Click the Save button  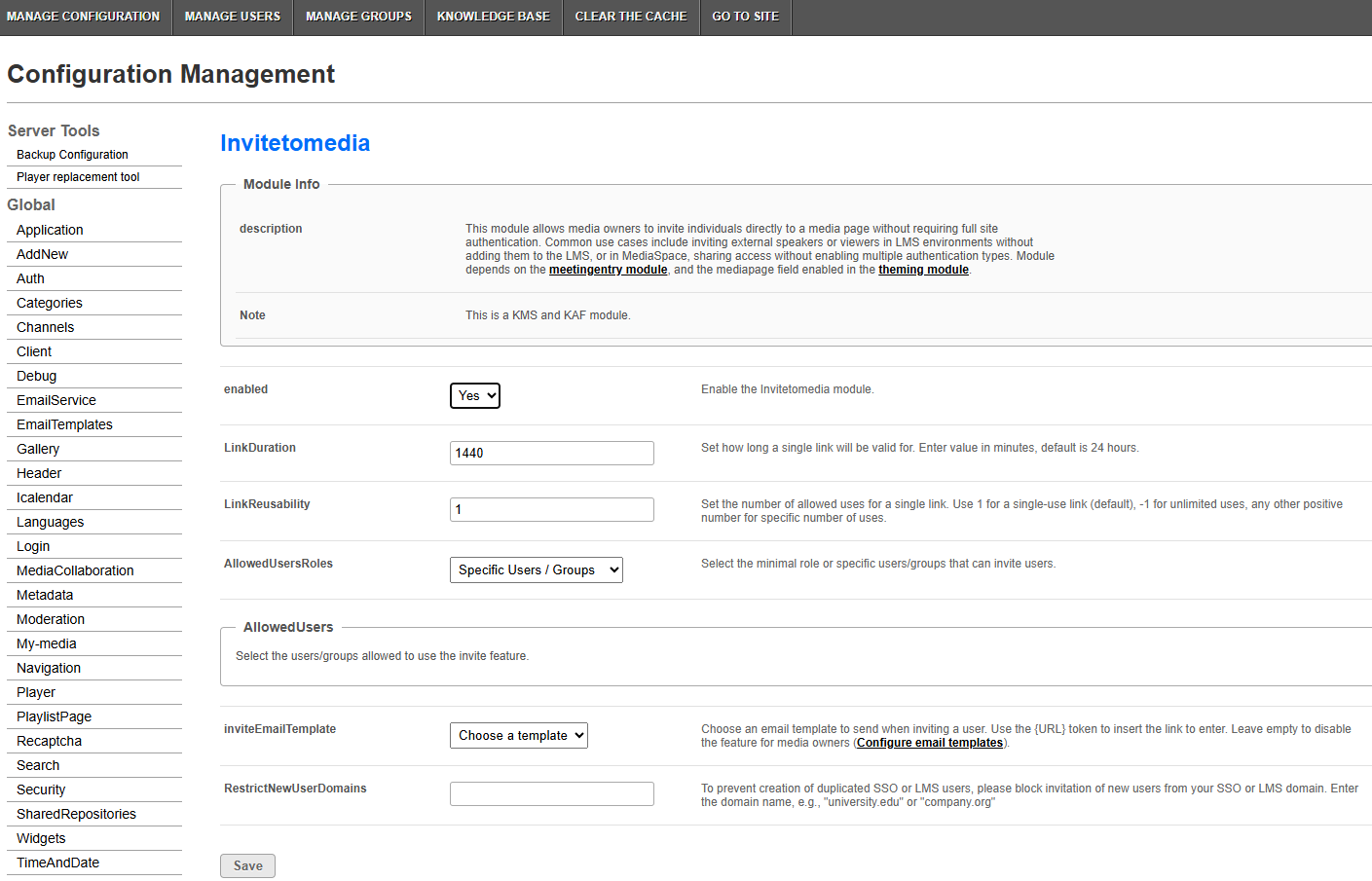(x=247, y=865)
